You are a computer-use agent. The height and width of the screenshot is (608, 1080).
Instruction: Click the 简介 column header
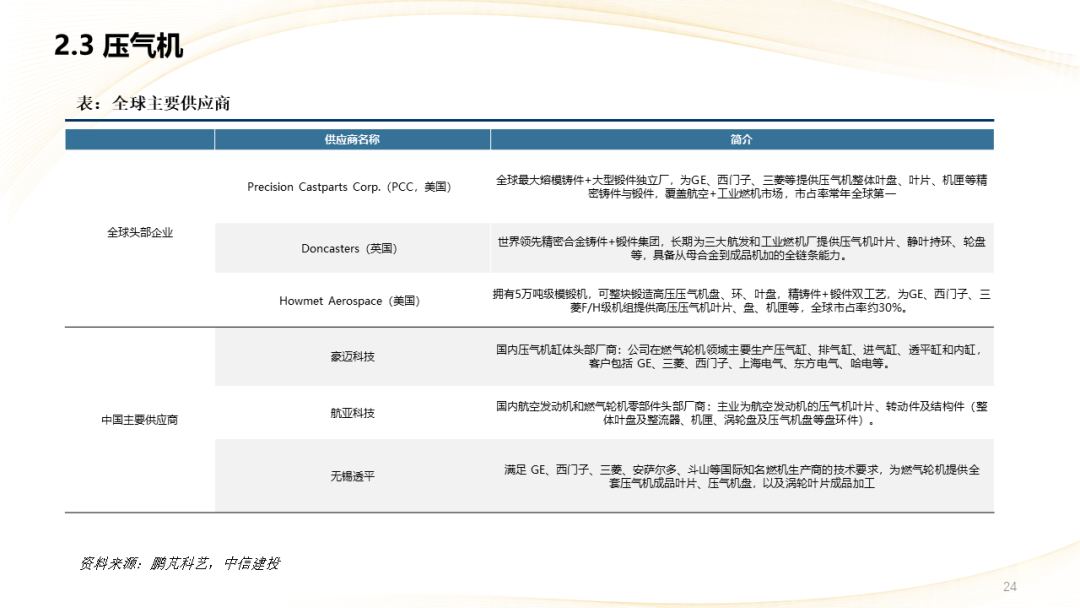point(742,139)
